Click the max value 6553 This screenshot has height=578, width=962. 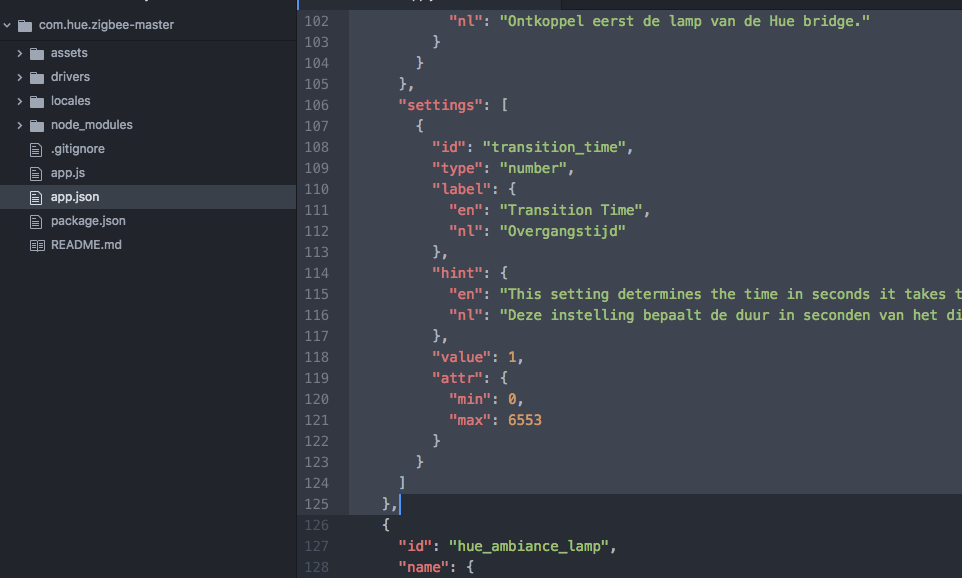[x=525, y=420]
